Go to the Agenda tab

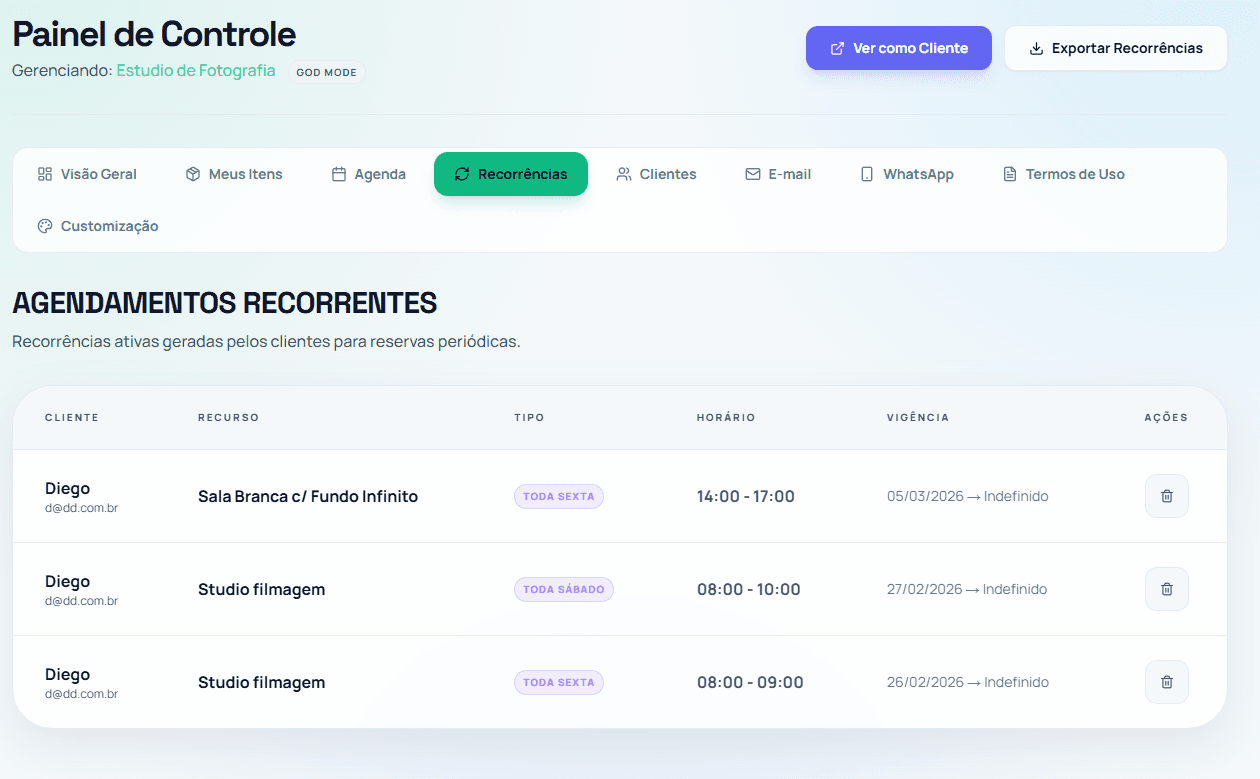369,174
